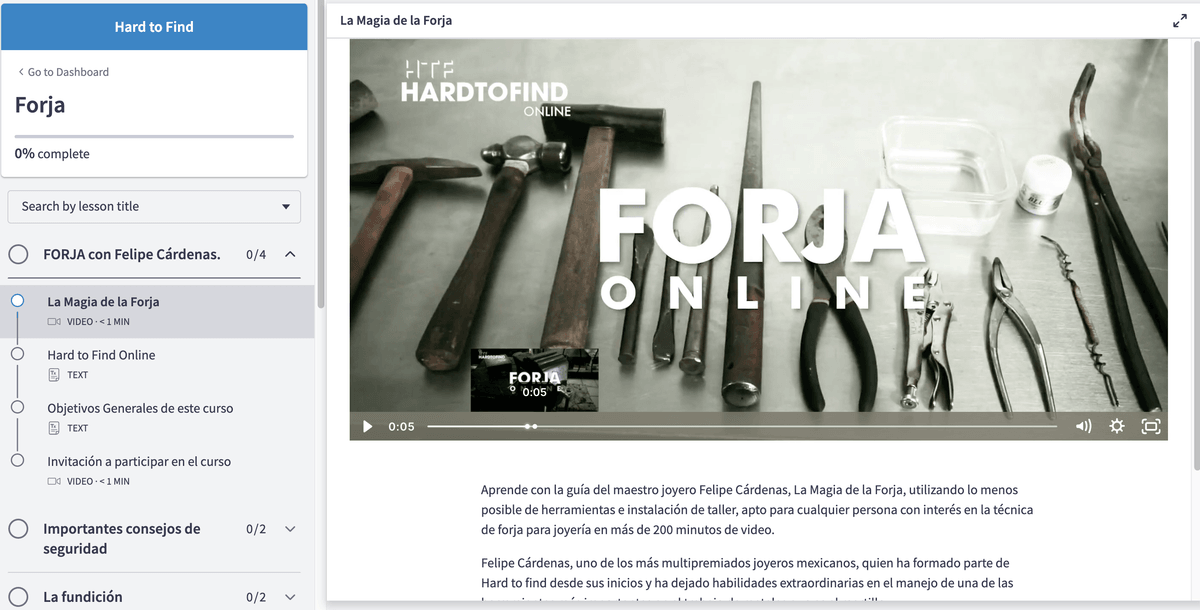This screenshot has height=610, width=1200.
Task: Toggle FORJA con Felipe Cárdenas chapter circle
Action: click(18, 254)
